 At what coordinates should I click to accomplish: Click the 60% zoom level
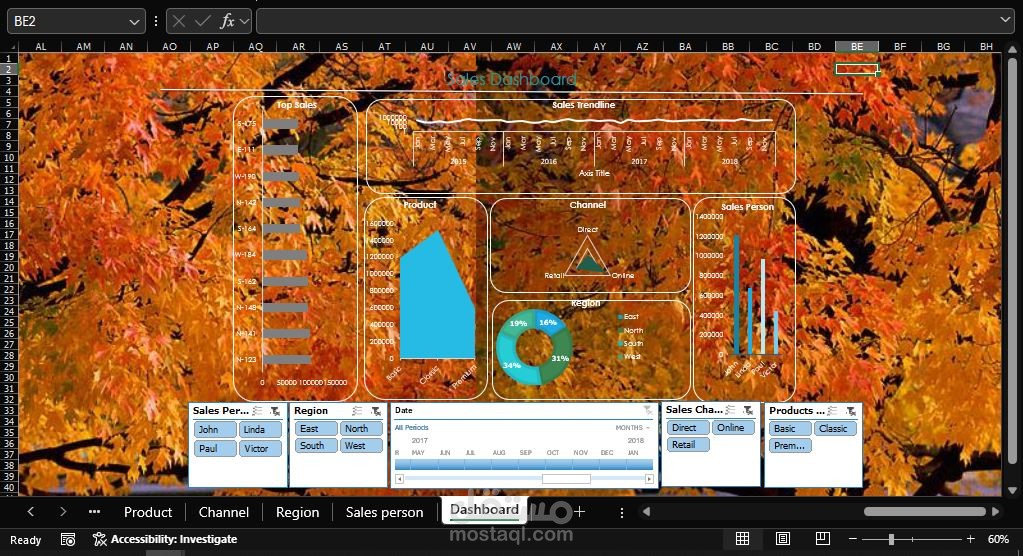pyautogui.click(x=998, y=539)
